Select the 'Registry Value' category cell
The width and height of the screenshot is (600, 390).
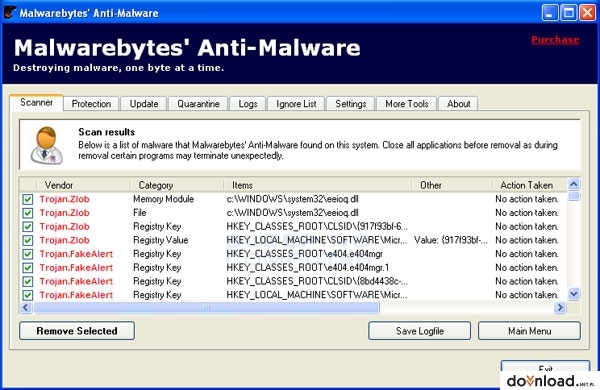161,240
